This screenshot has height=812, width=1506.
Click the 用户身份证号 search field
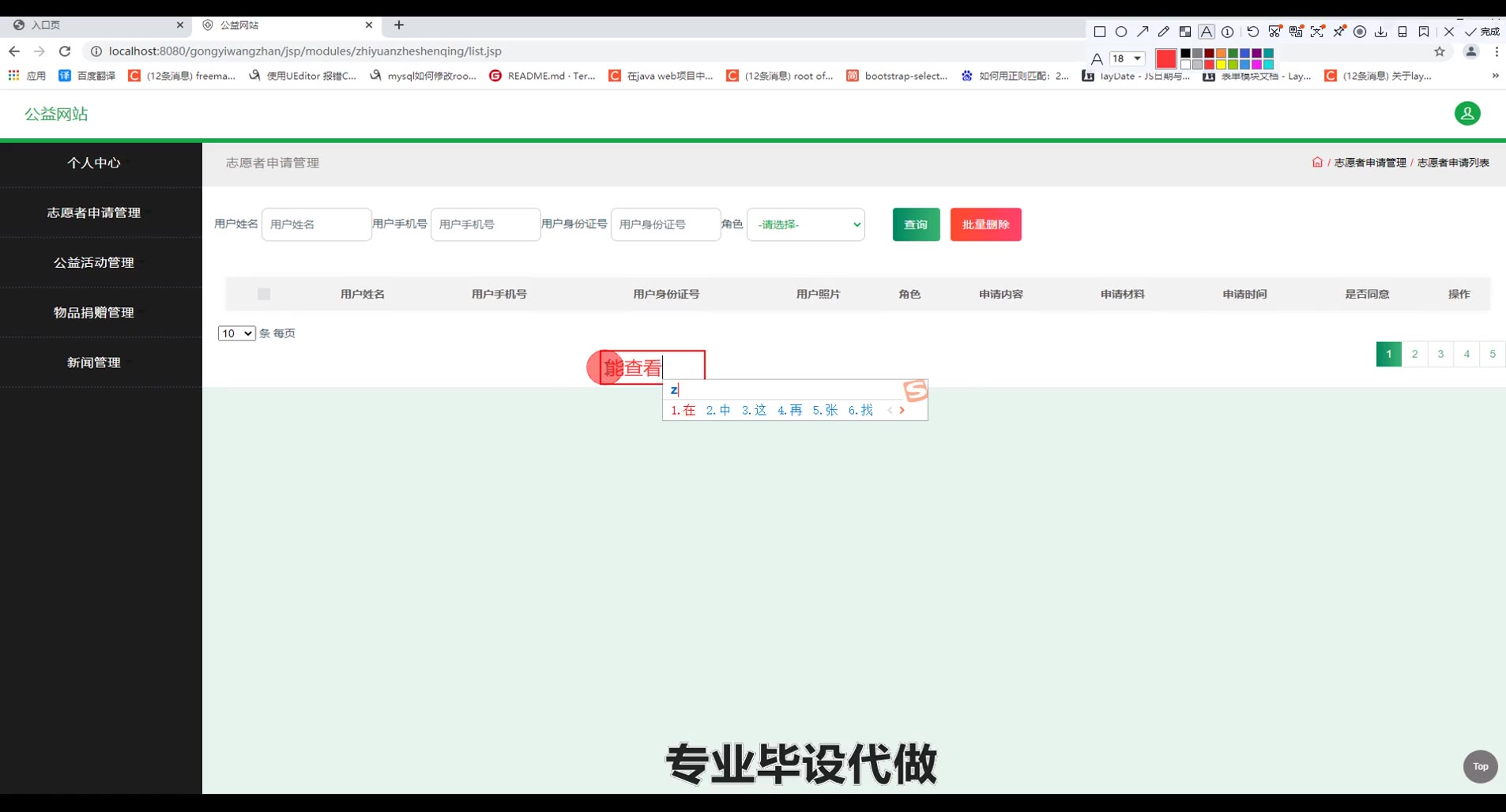665,224
